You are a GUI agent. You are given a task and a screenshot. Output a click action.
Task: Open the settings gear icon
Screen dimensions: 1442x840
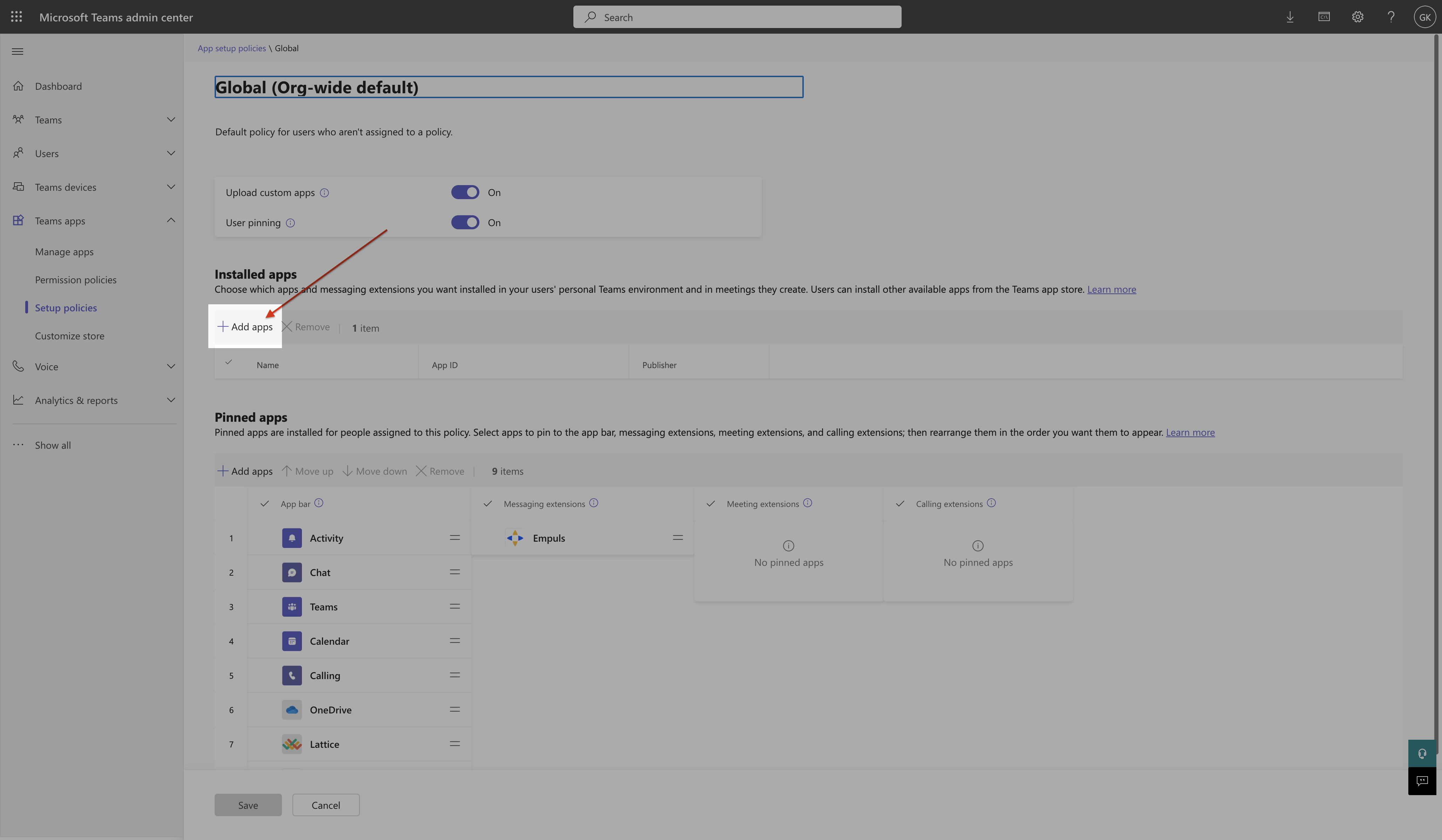pos(1357,16)
